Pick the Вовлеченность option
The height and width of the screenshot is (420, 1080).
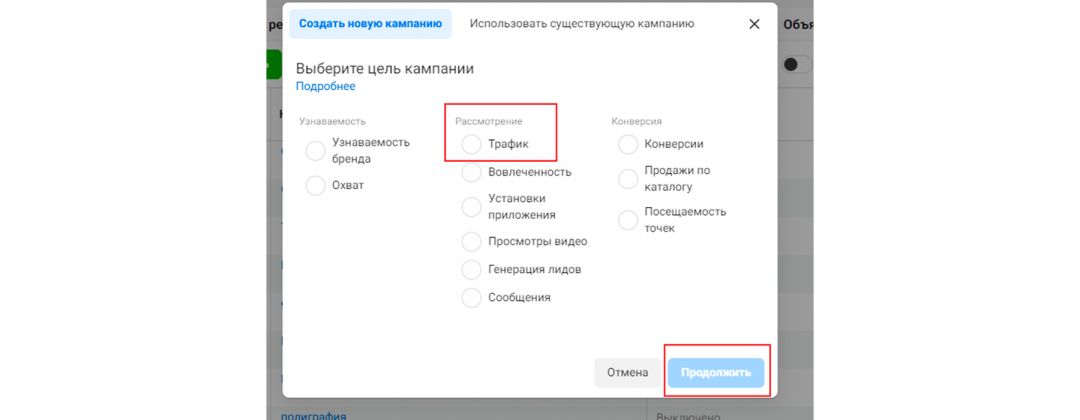471,172
